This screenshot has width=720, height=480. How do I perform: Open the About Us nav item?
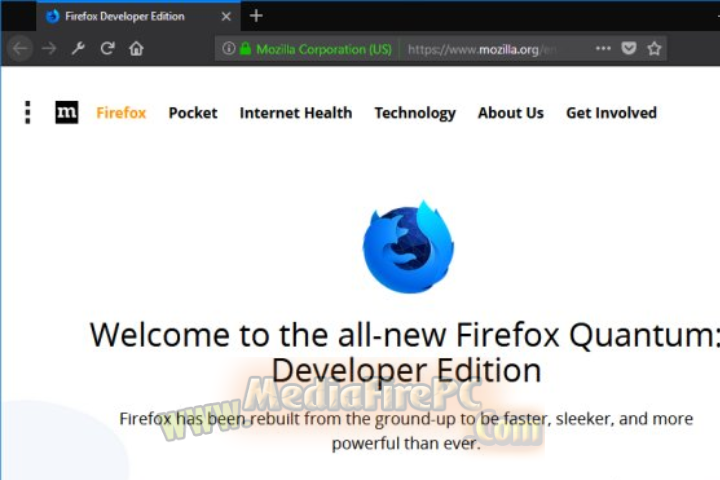click(x=511, y=113)
